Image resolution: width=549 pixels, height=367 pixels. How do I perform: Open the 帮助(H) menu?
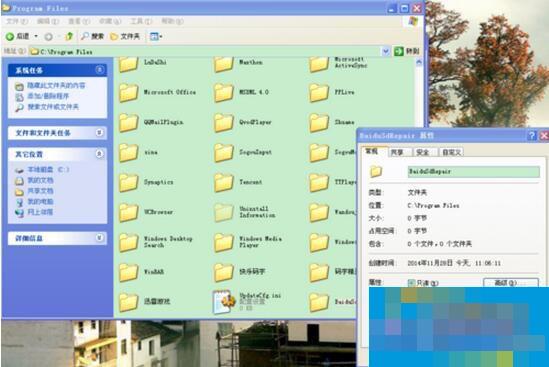(172, 21)
